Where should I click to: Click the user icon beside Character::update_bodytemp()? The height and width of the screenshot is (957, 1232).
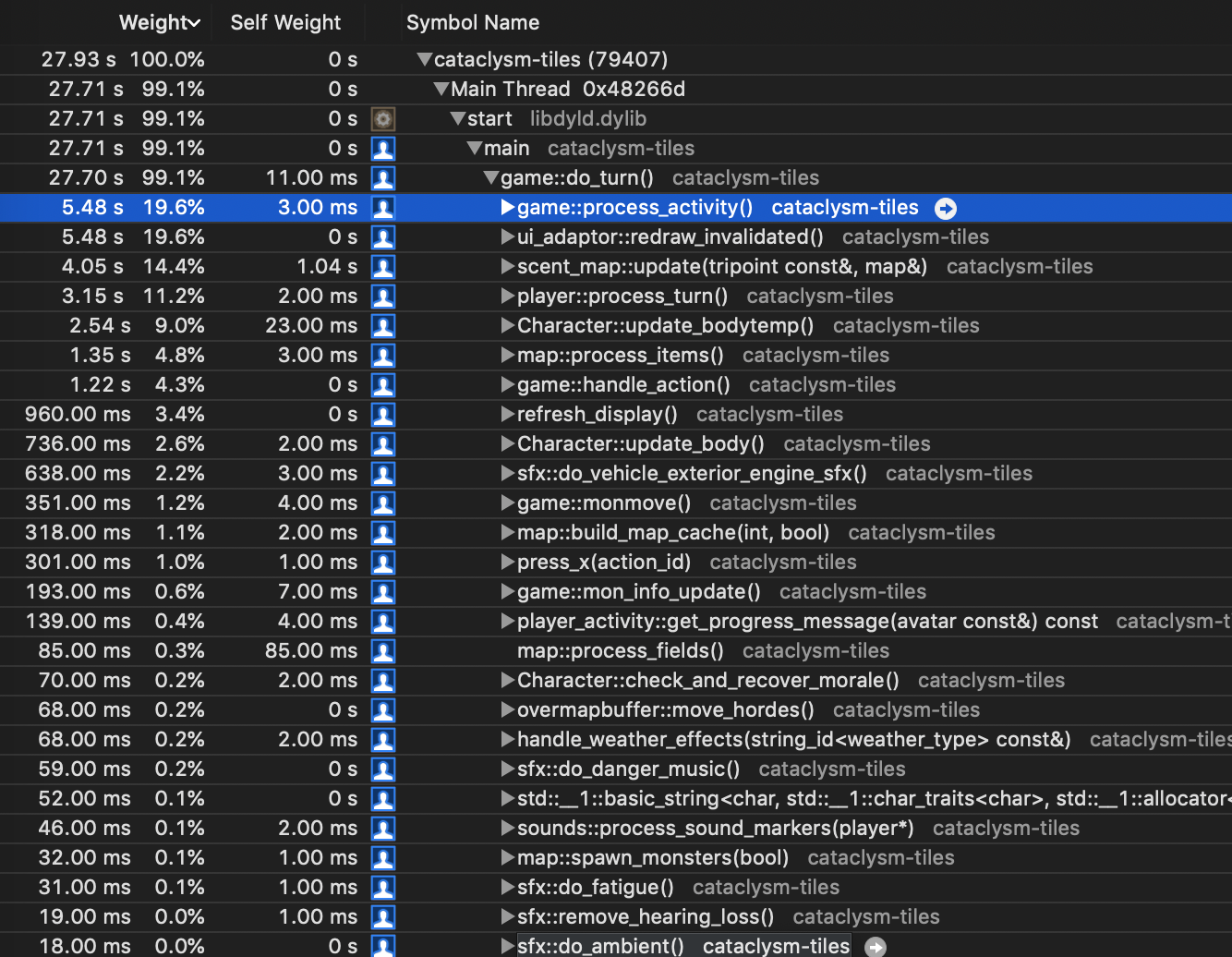(x=383, y=326)
